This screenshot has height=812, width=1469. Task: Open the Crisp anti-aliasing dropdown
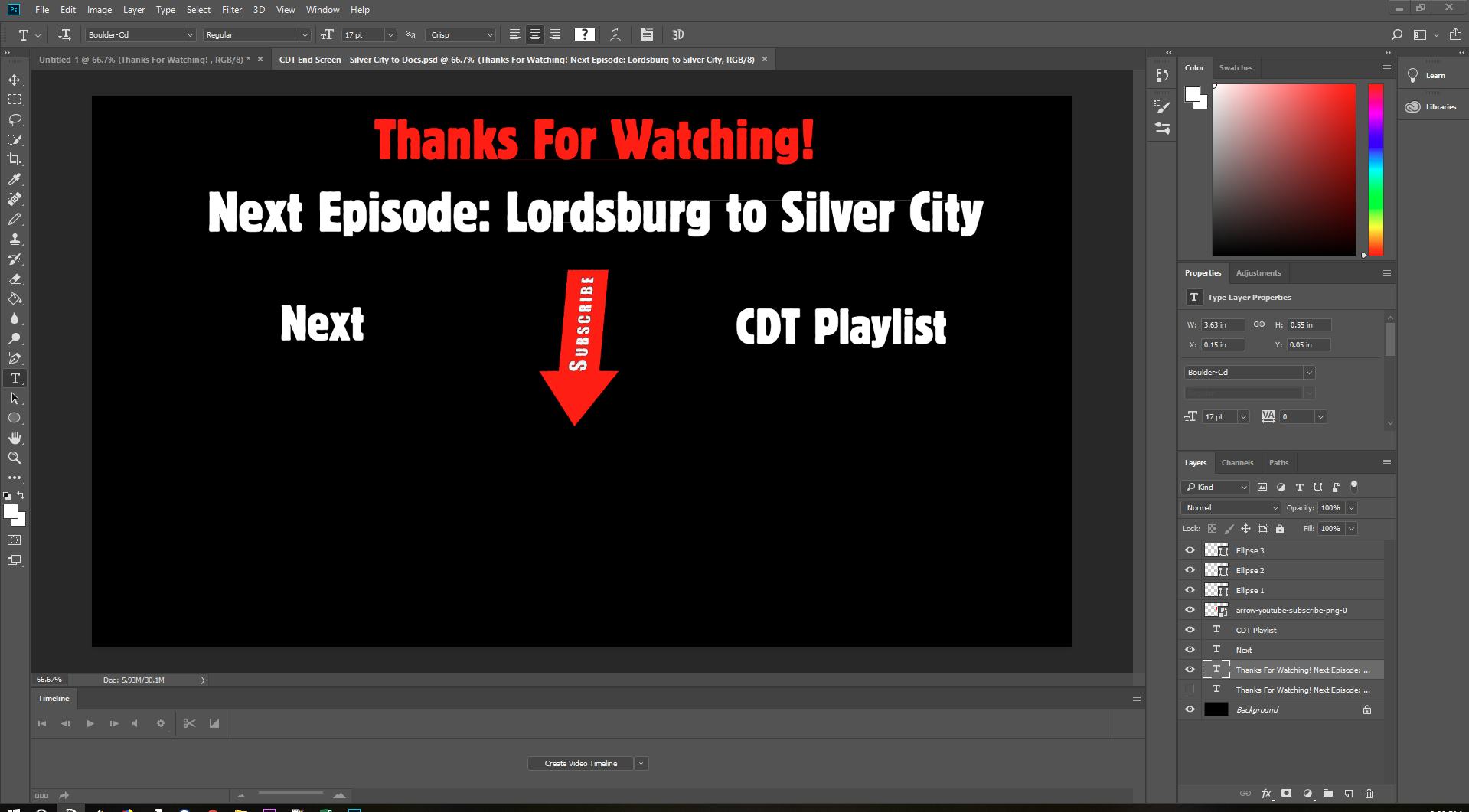click(x=489, y=34)
